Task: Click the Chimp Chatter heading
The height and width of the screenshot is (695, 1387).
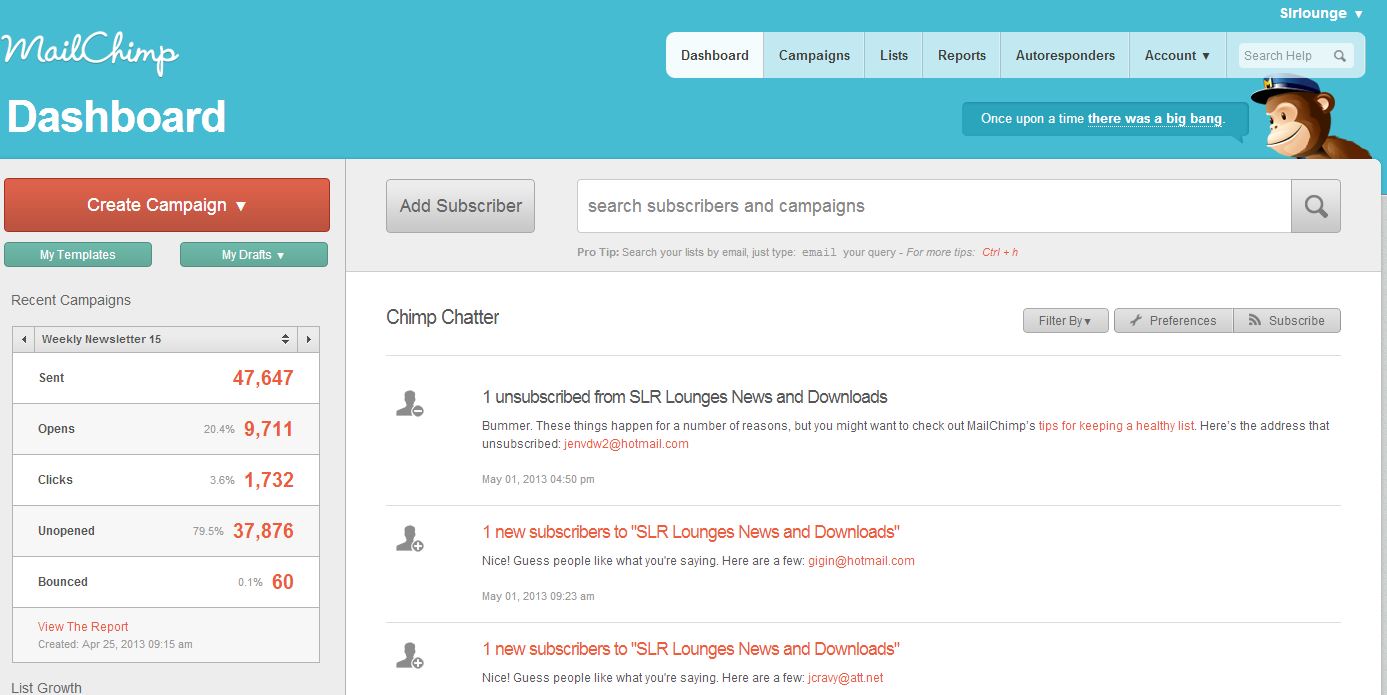Action: pos(443,318)
